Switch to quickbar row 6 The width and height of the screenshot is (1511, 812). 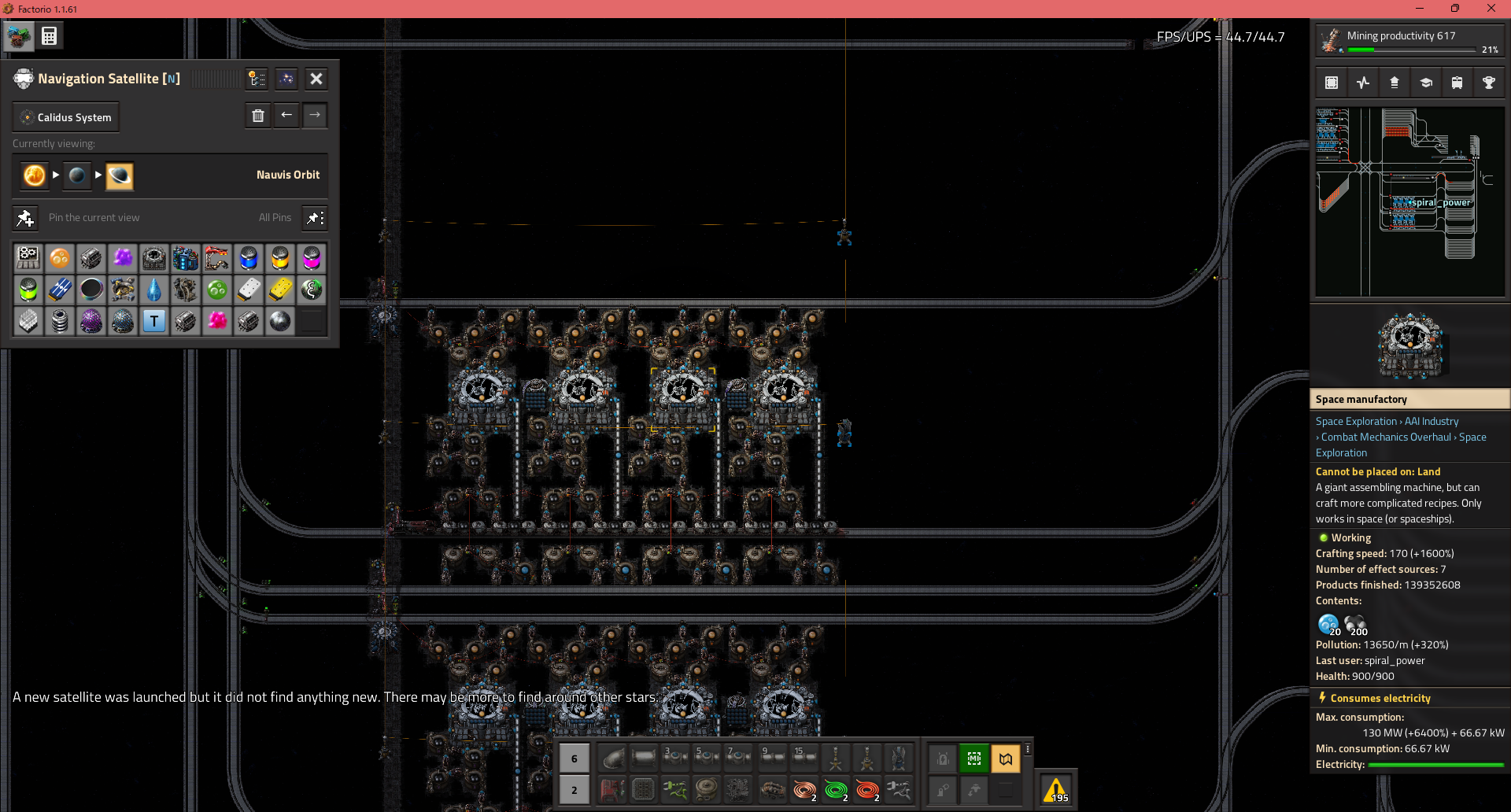coord(574,758)
